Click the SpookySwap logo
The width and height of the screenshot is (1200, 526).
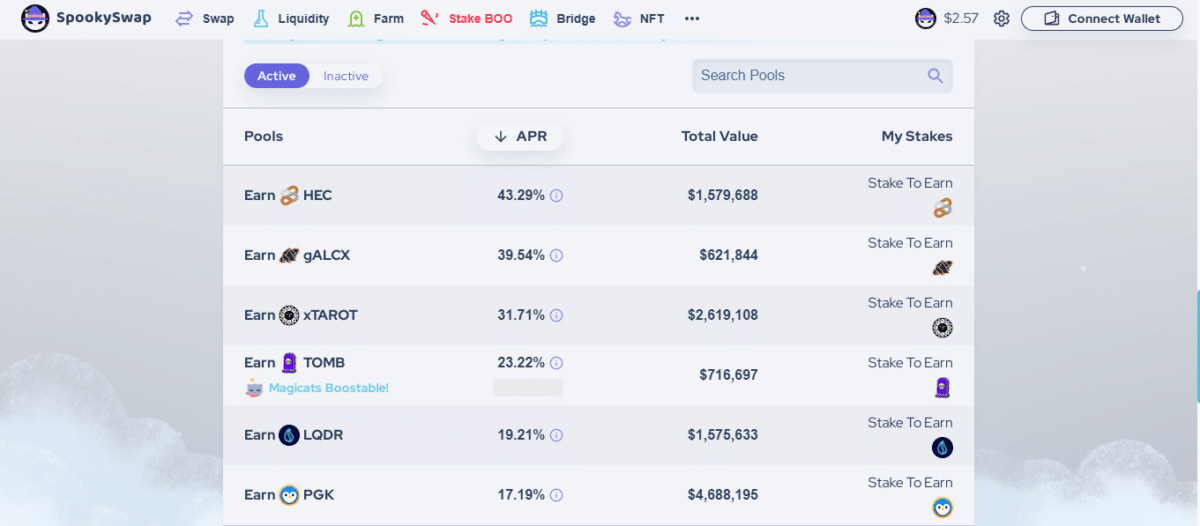(x=87, y=18)
